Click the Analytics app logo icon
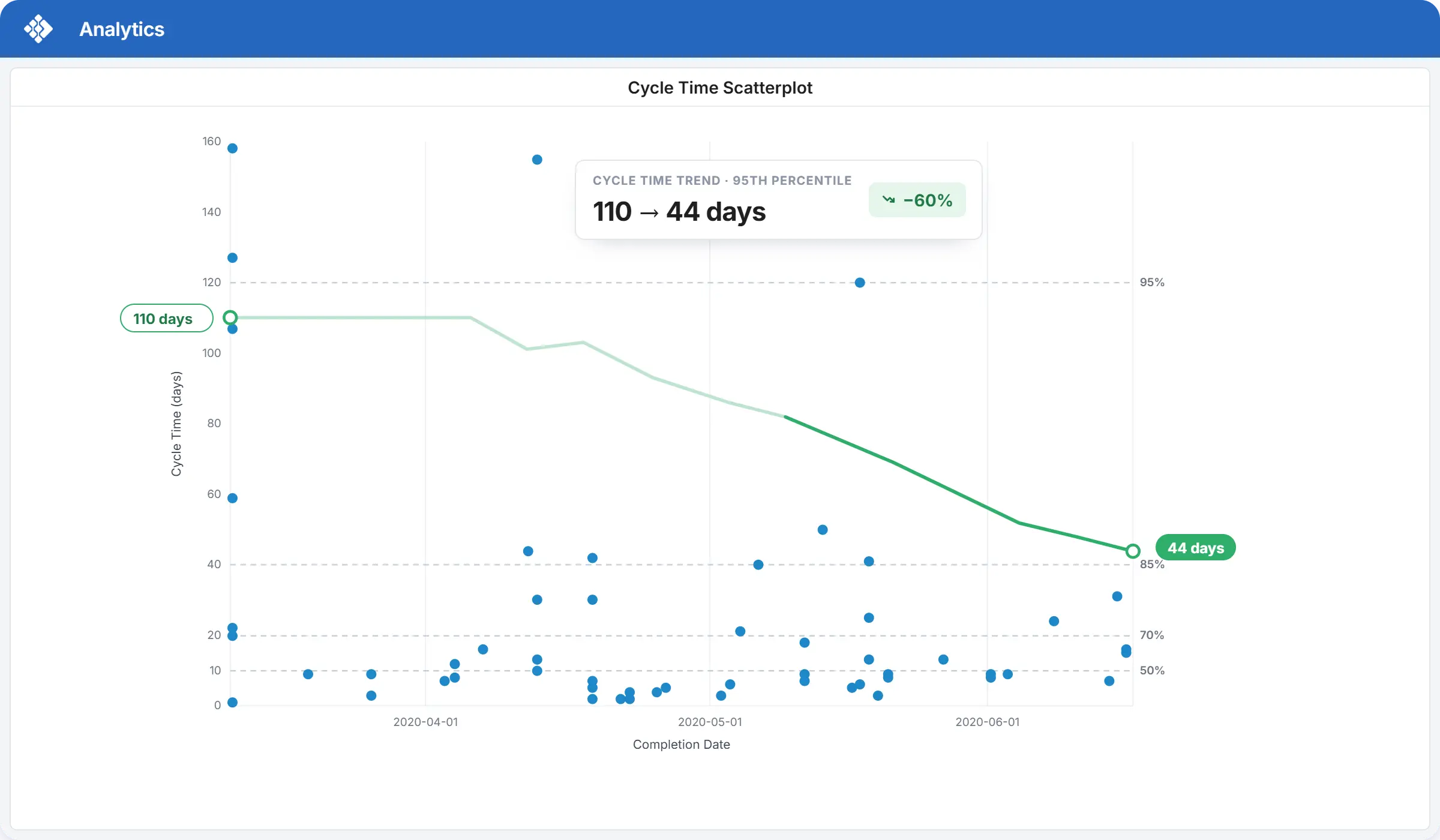The height and width of the screenshot is (840, 1440). [x=38, y=29]
